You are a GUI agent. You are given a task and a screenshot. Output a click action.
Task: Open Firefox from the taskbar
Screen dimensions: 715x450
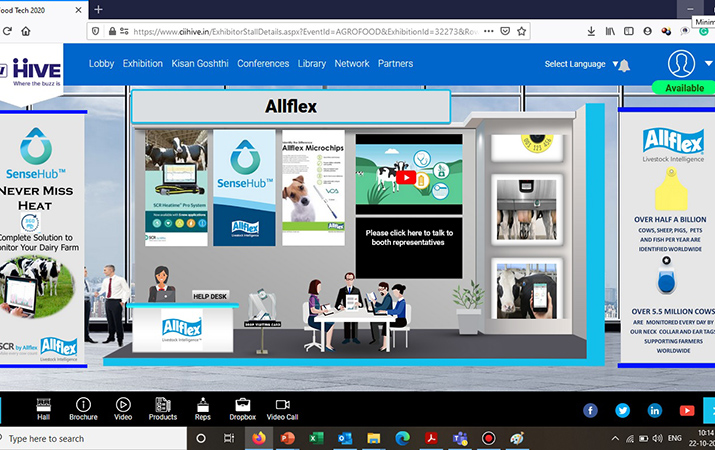[259, 438]
